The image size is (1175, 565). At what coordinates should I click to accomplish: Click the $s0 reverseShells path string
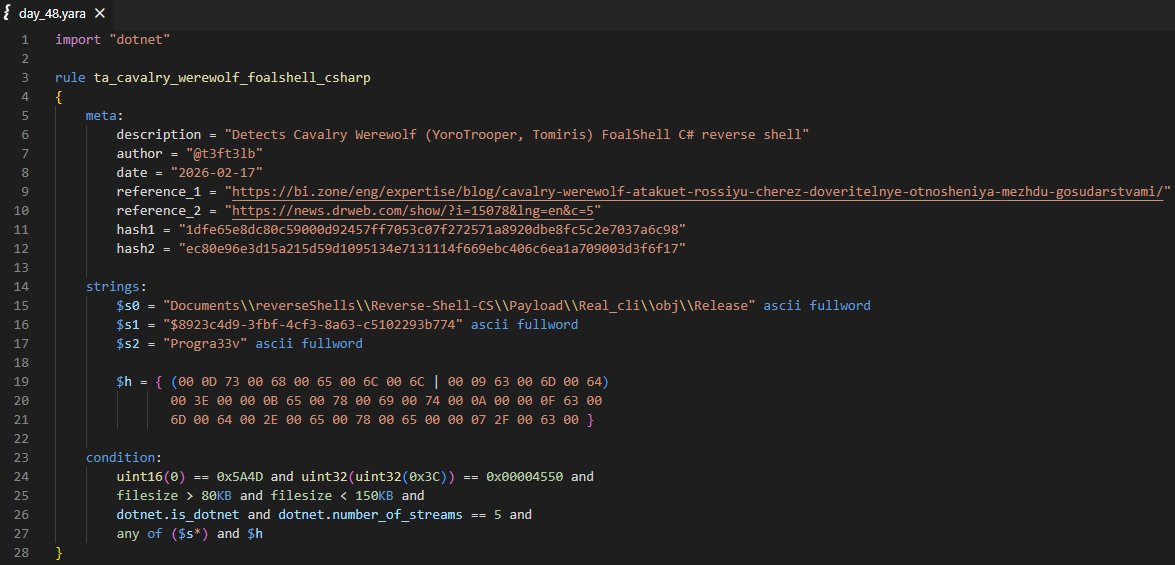tap(459, 306)
